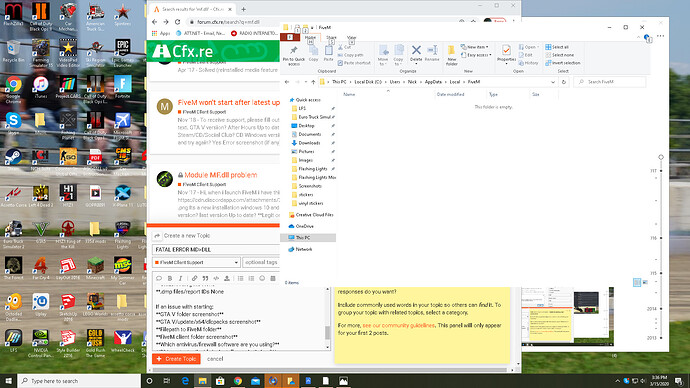The width and height of the screenshot is (690, 388).
Task: Switch to details view in Explorer status bar
Action: (637, 282)
